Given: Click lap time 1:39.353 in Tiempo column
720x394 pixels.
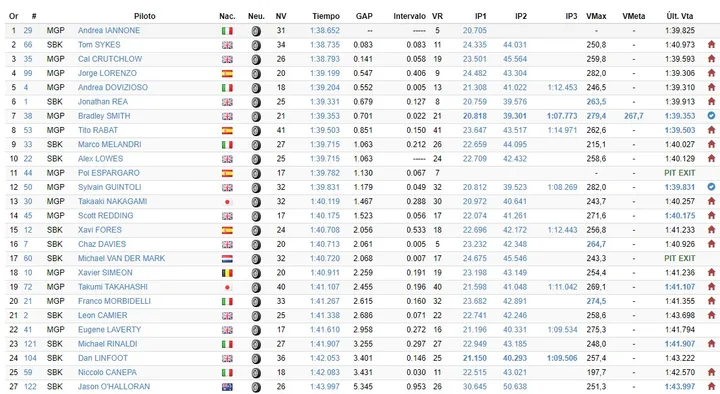Looking at the screenshot, I should click(x=325, y=116).
